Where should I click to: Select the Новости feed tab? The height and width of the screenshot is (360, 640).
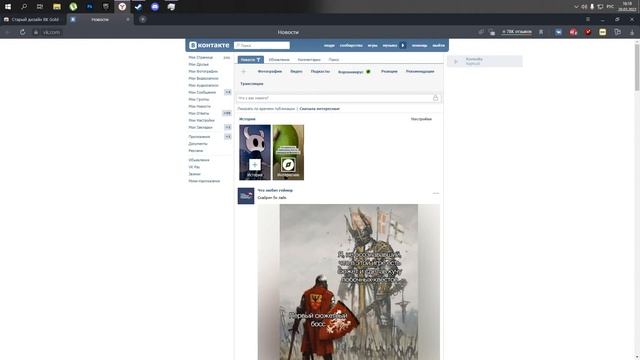pyautogui.click(x=251, y=60)
